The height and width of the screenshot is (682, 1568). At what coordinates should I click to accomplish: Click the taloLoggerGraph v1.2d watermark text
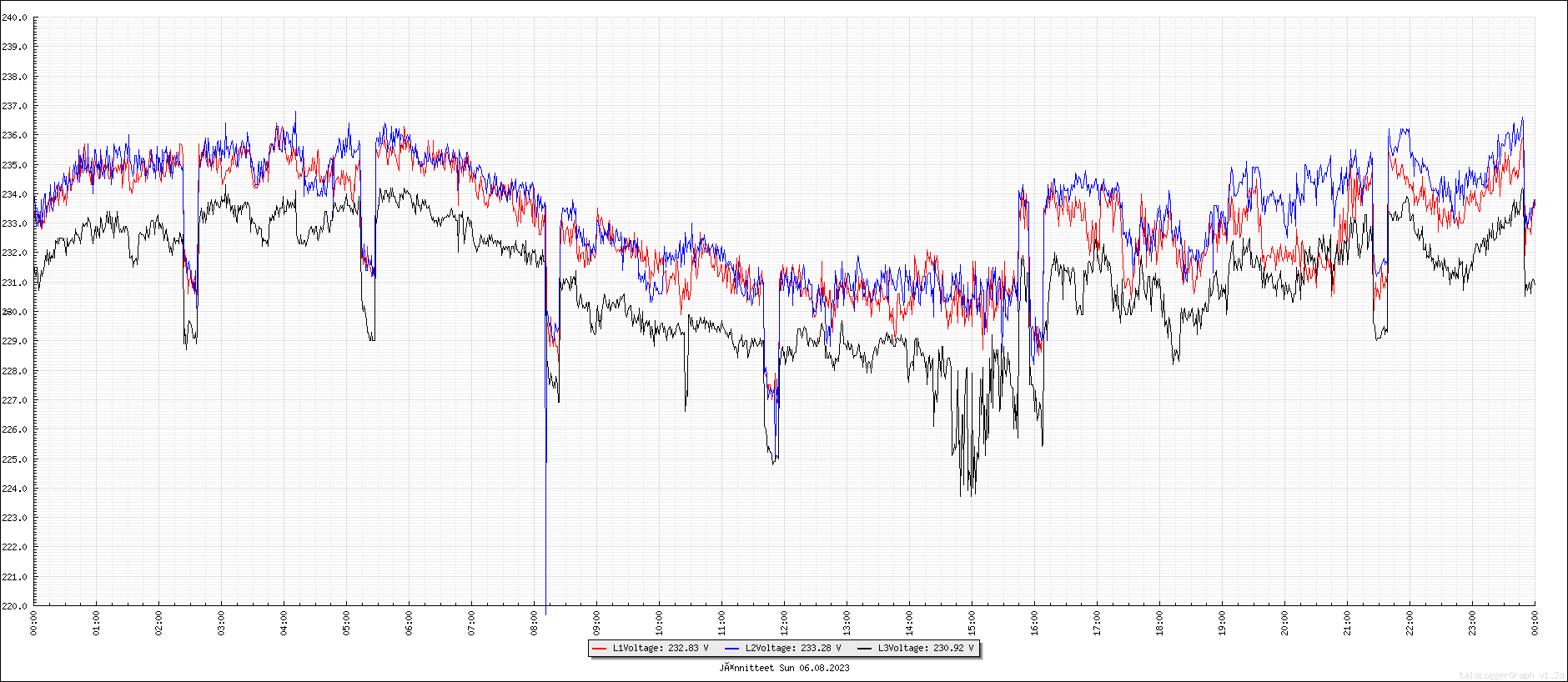1511,675
